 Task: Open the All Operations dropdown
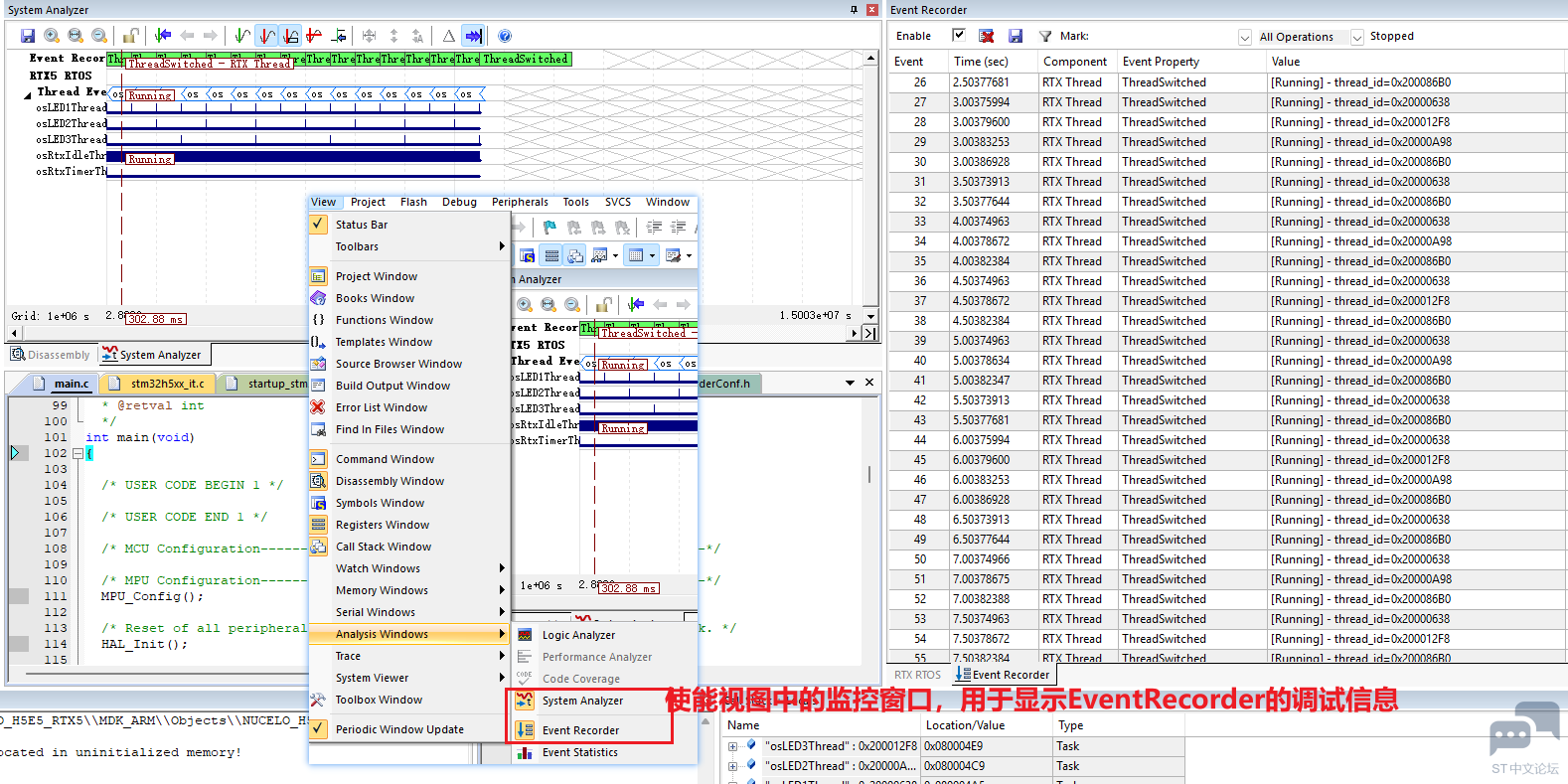[1357, 37]
